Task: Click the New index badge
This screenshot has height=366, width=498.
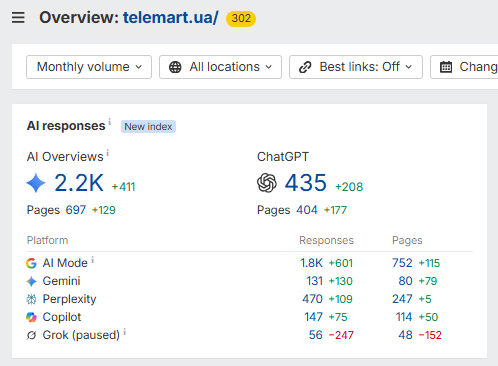Action: (x=148, y=127)
